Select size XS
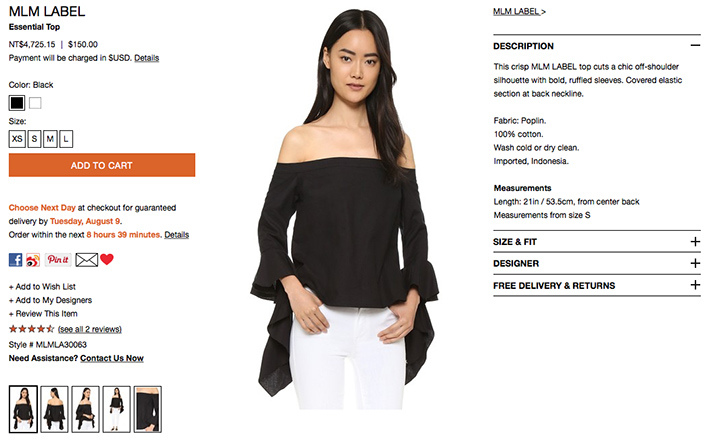 [x=17, y=139]
